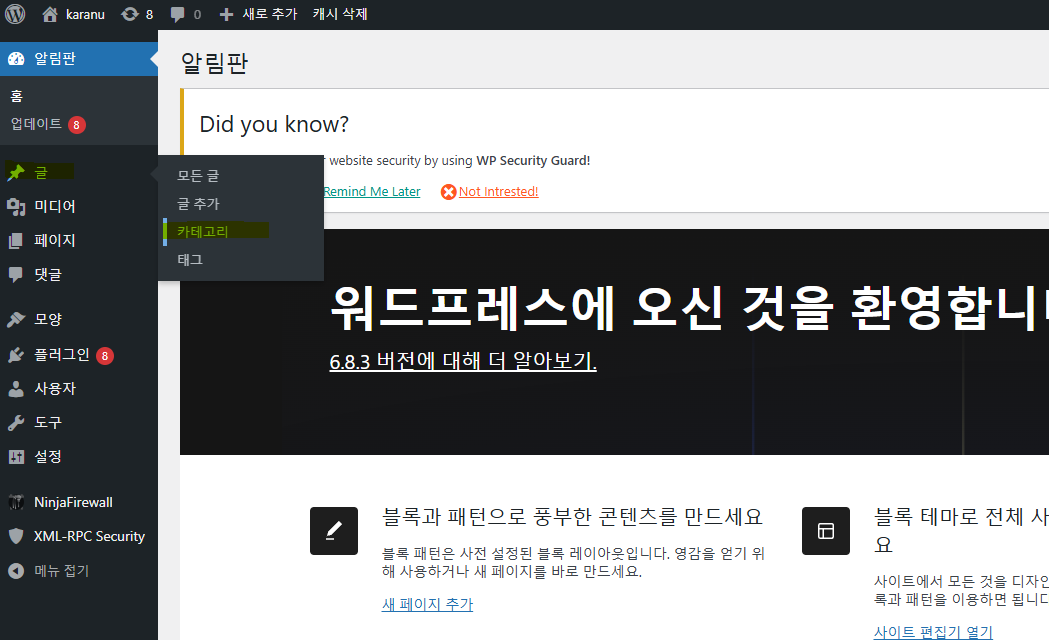The image size is (1049, 640).
Task: Click the comment count 0 in admin bar
Action: click(197, 15)
